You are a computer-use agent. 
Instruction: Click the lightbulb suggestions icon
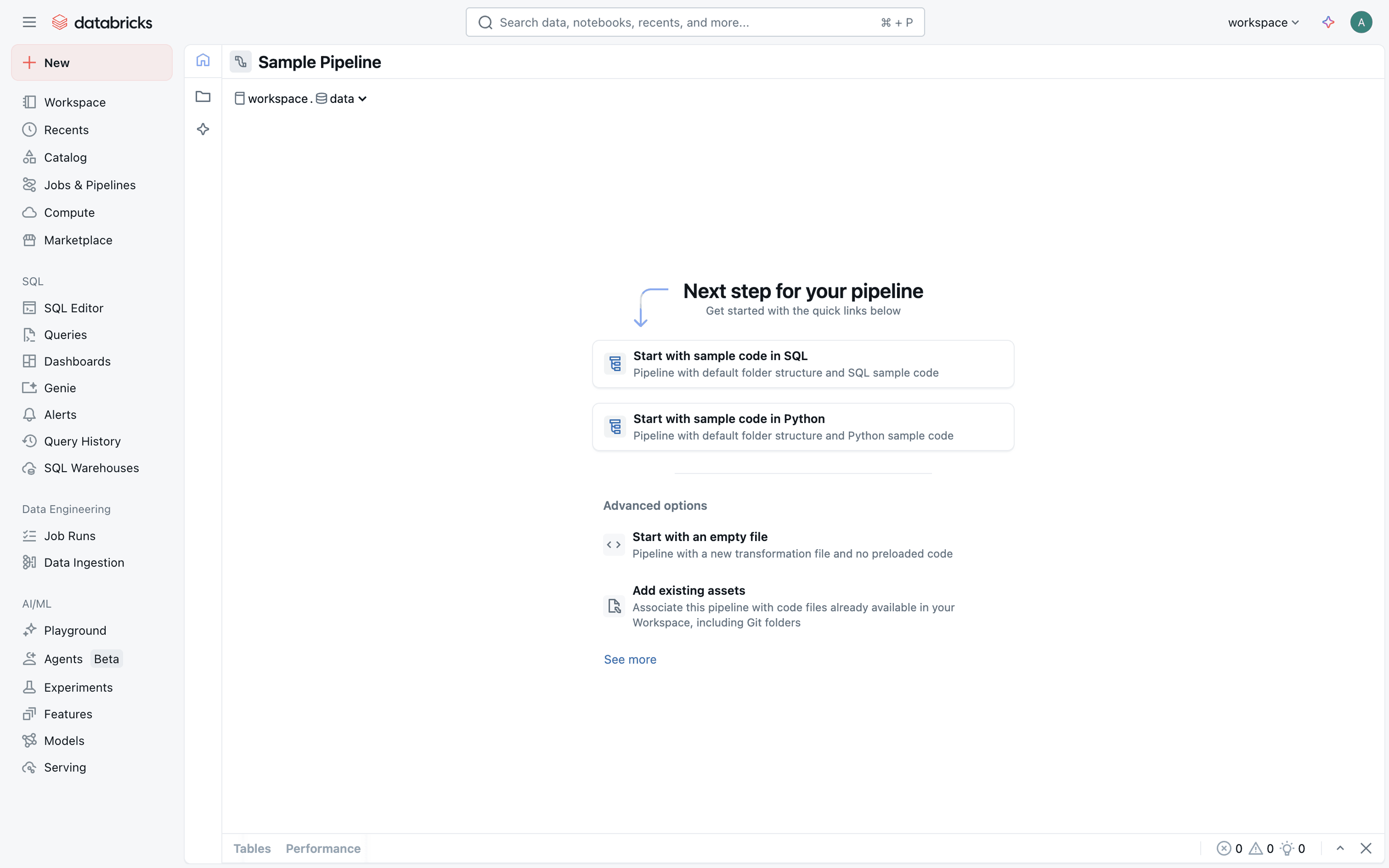pyautogui.click(x=1287, y=848)
